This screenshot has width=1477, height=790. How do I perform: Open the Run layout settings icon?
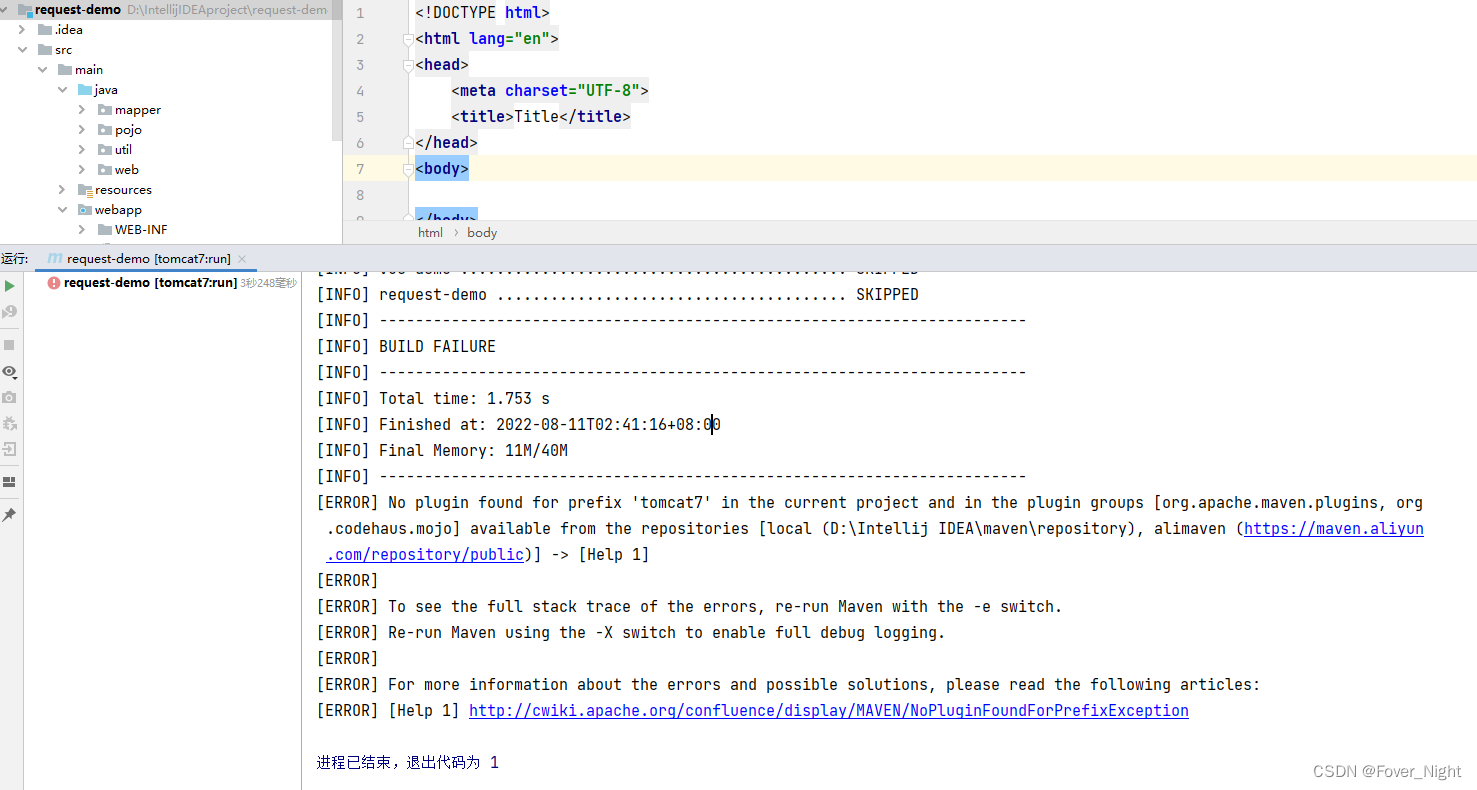[x=10, y=482]
